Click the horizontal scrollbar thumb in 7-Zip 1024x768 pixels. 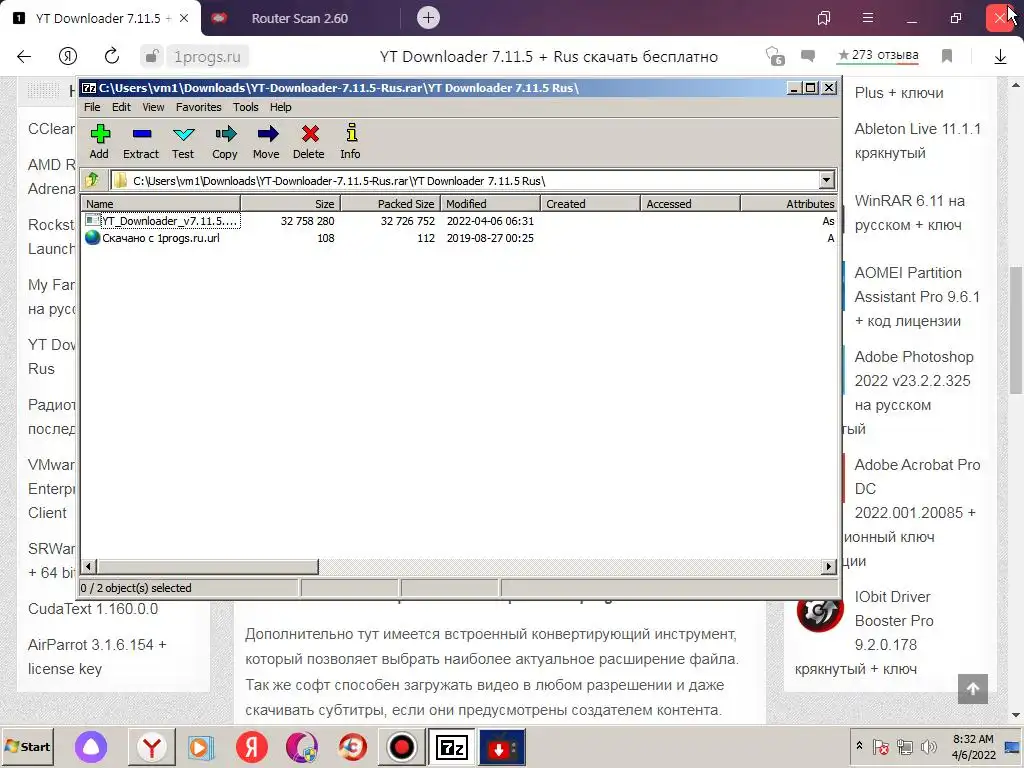pyautogui.click(x=208, y=566)
